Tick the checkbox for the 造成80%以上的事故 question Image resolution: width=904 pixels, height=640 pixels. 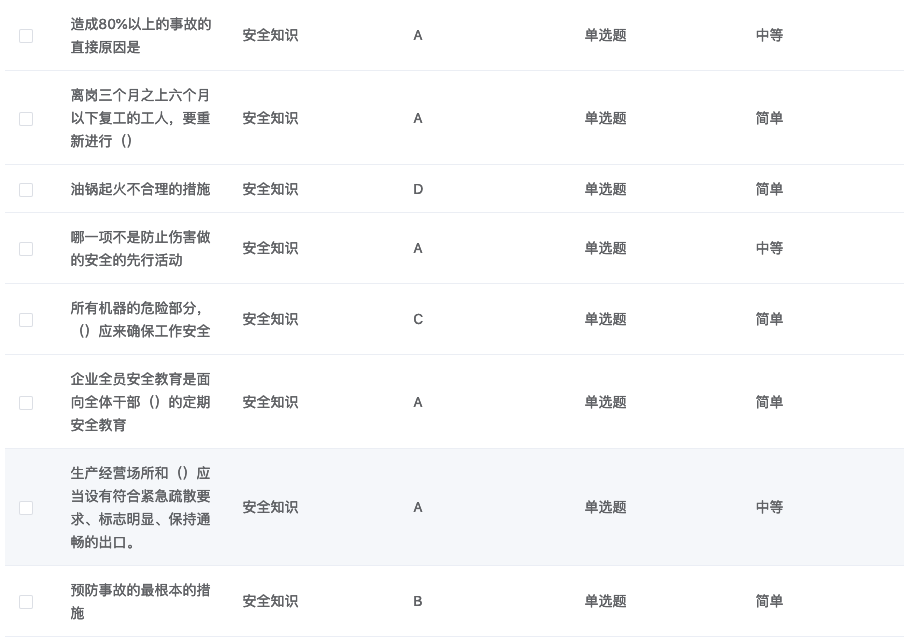(26, 35)
